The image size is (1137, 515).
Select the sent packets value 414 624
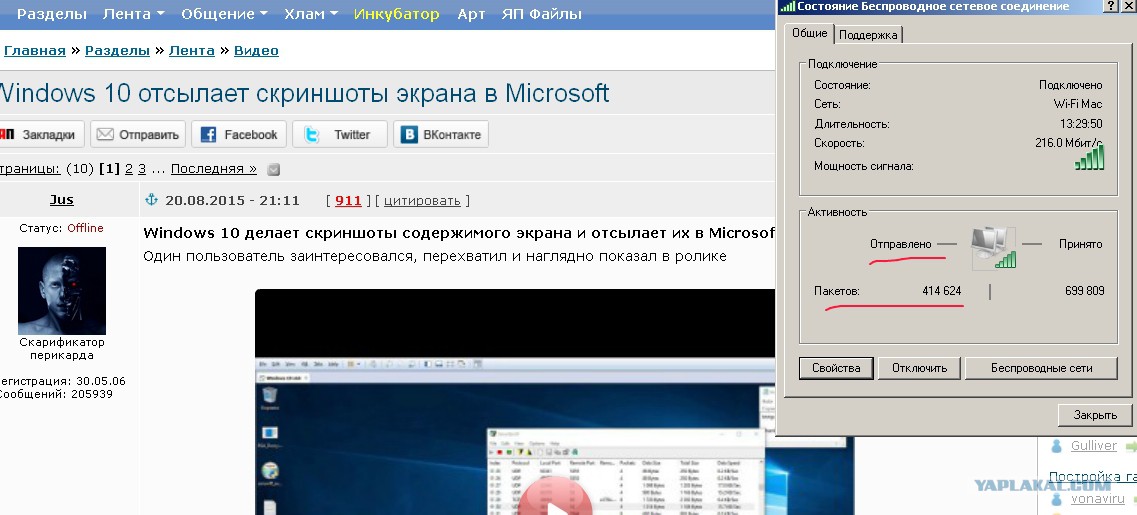click(941, 291)
